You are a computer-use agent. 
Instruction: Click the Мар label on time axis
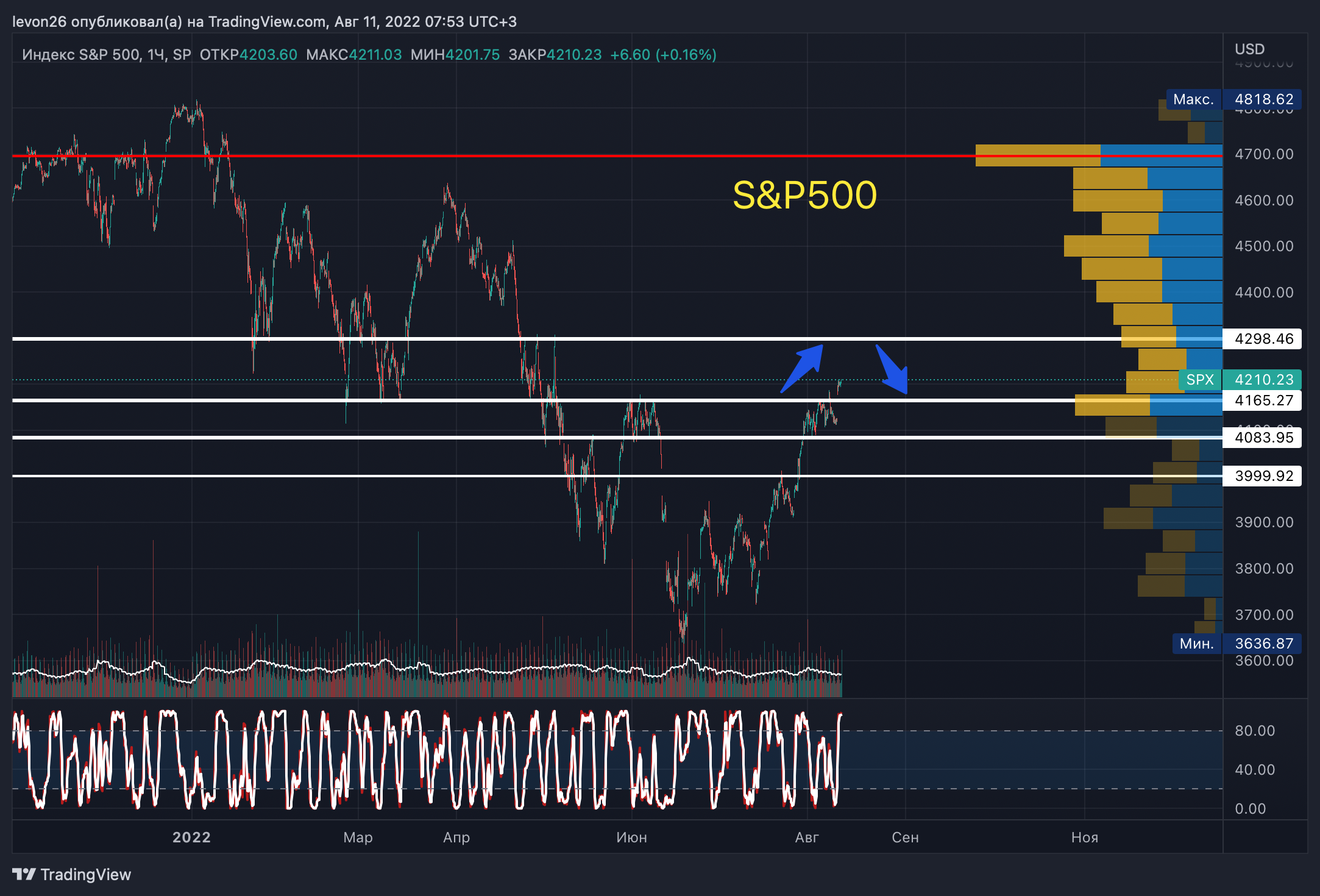click(358, 837)
